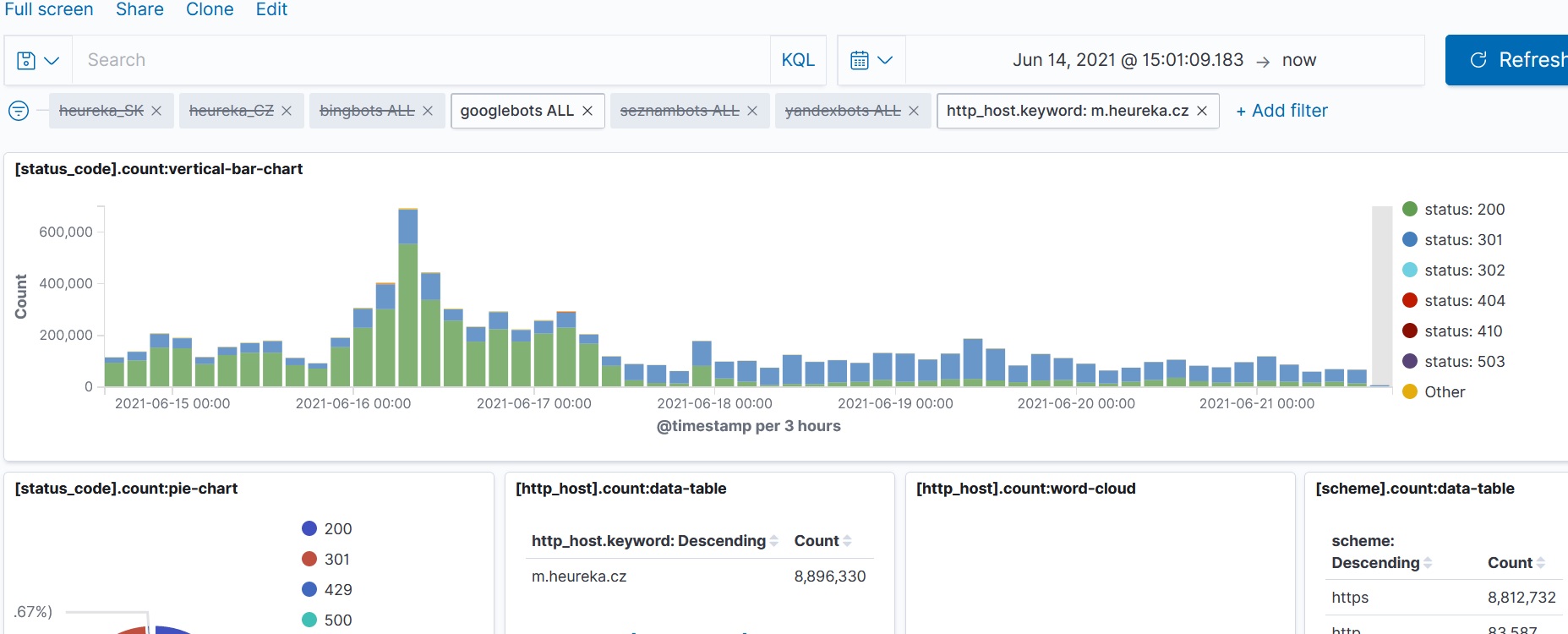This screenshot has height=634, width=1568.
Task: Toggle the yandexbots ALL filter pill
Action: [843, 111]
